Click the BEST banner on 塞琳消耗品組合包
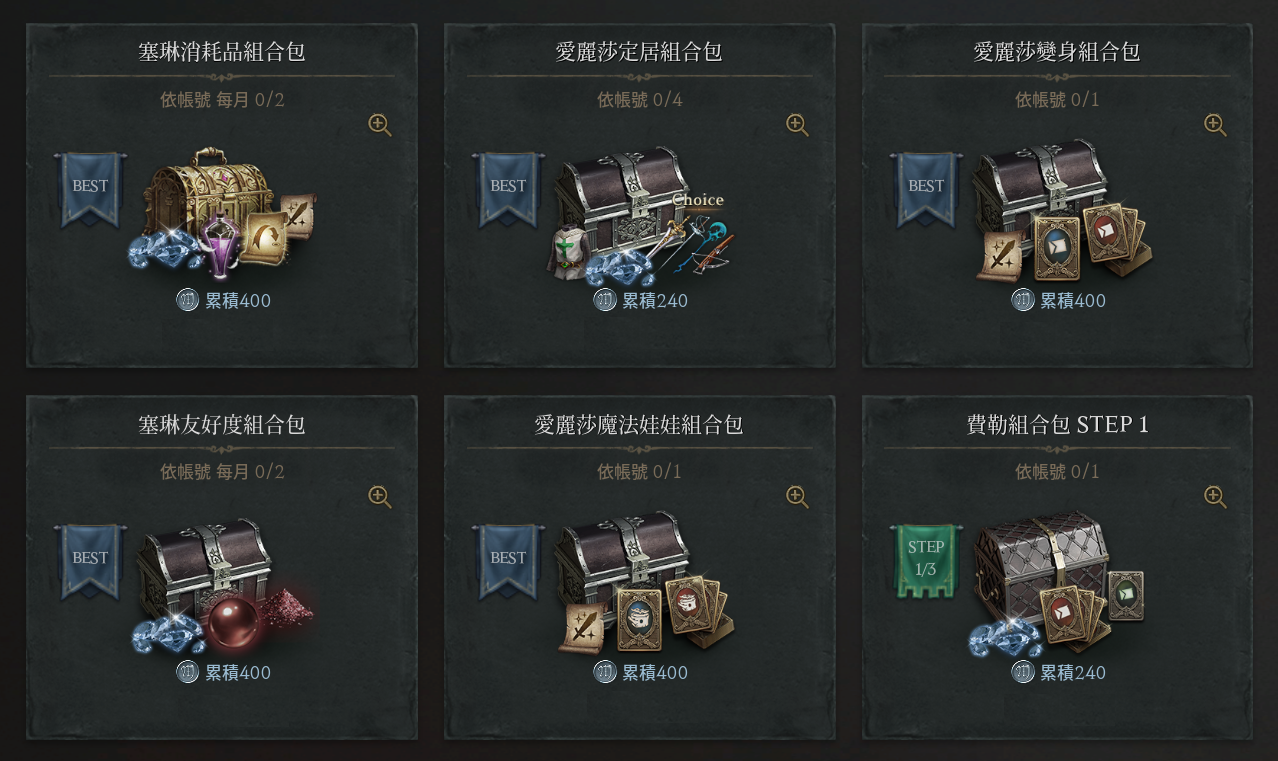Image resolution: width=1278 pixels, height=761 pixels. pyautogui.click(x=90, y=189)
